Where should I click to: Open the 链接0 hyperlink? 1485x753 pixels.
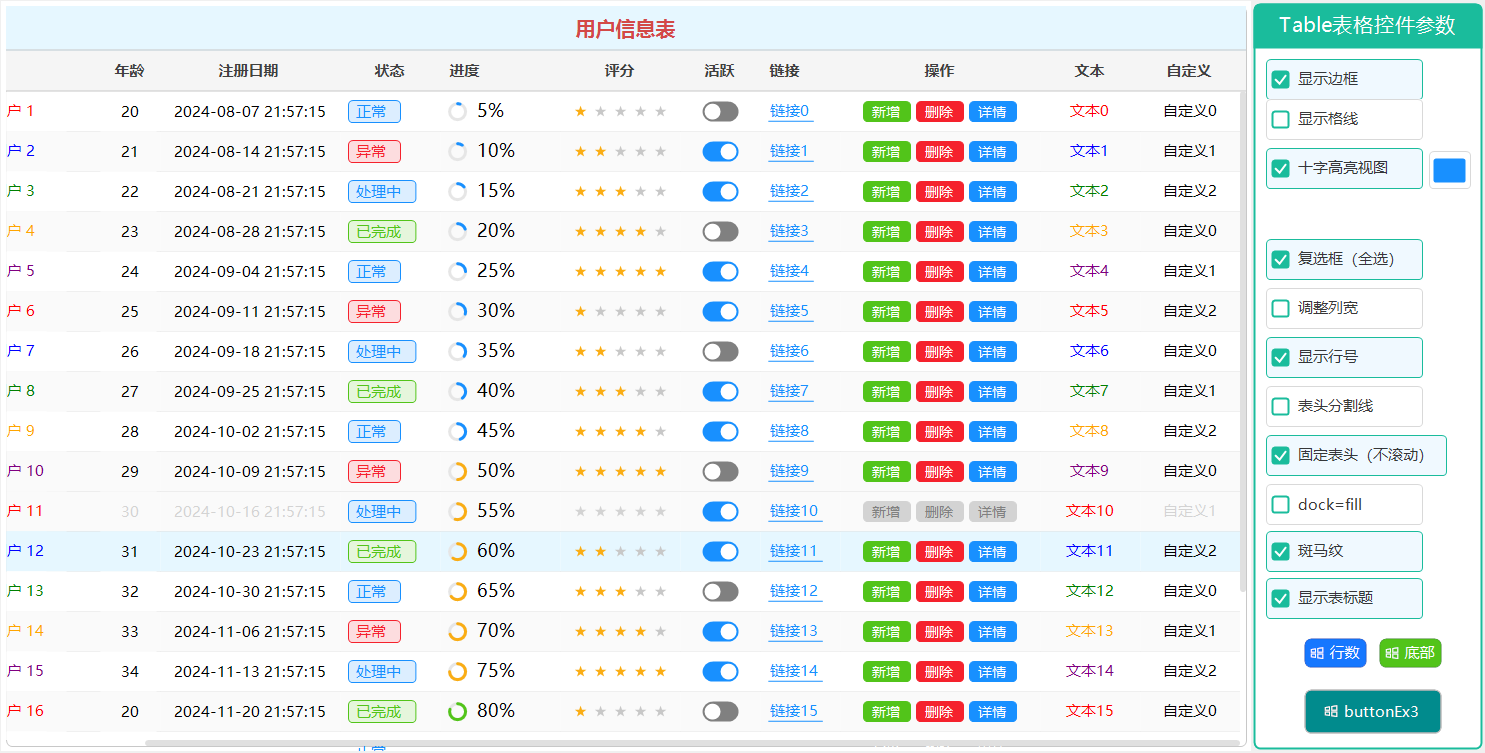(x=789, y=111)
